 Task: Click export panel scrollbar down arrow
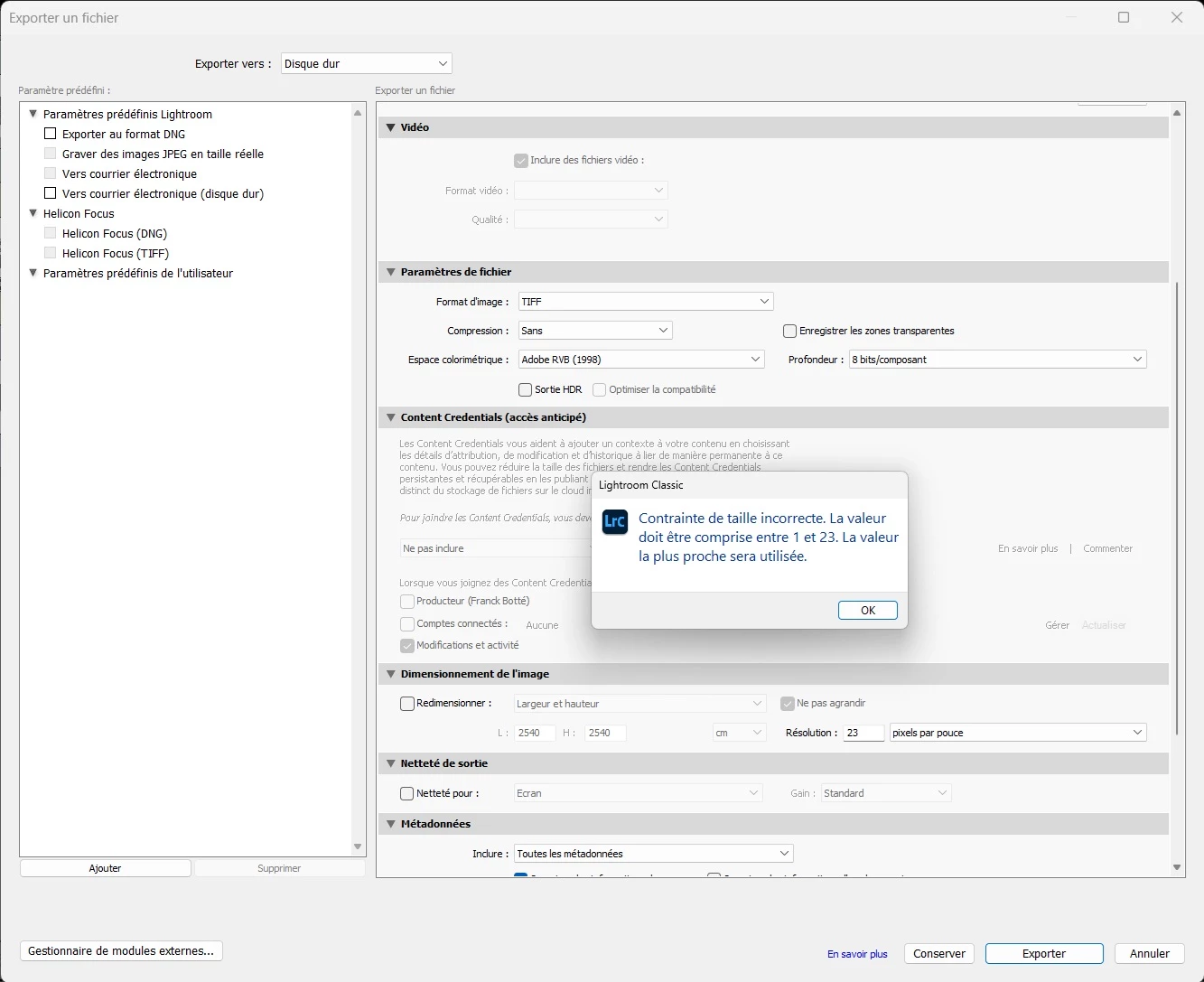(x=1177, y=867)
